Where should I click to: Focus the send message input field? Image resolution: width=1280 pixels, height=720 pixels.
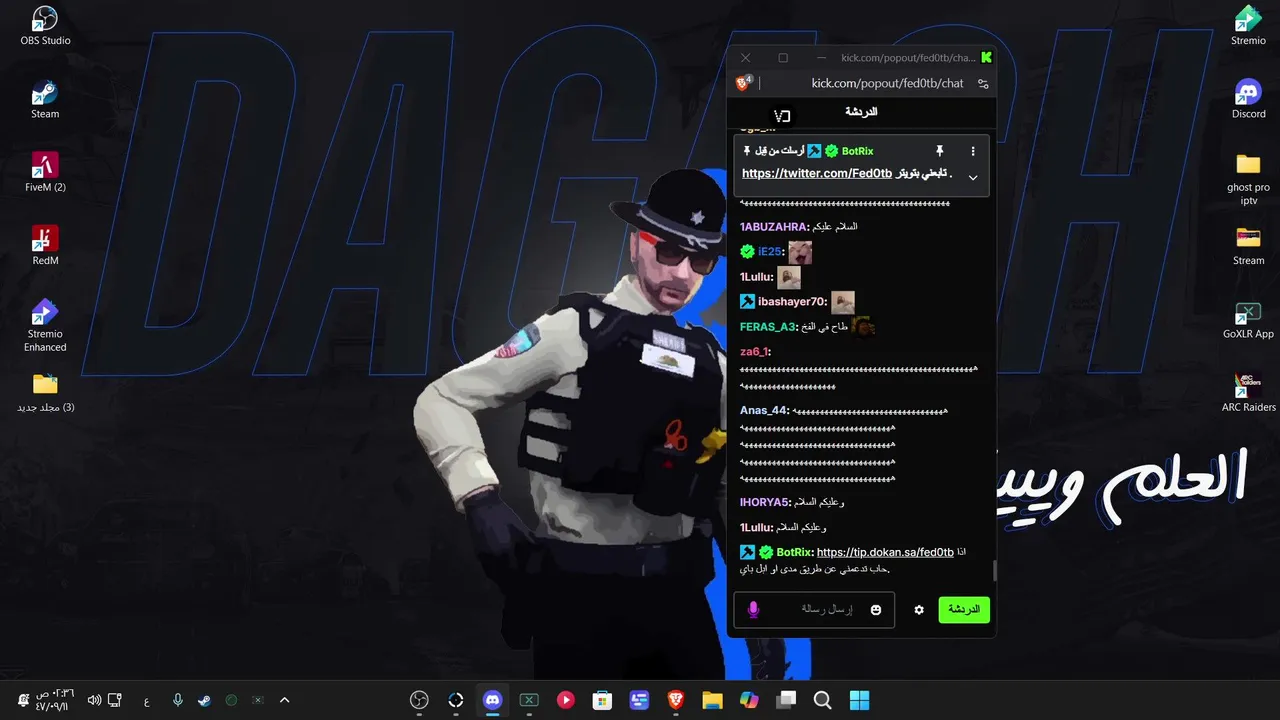814,610
